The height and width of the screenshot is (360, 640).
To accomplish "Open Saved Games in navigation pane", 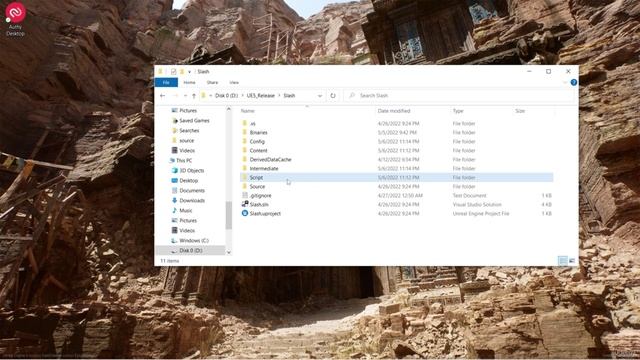I will tap(194, 121).
